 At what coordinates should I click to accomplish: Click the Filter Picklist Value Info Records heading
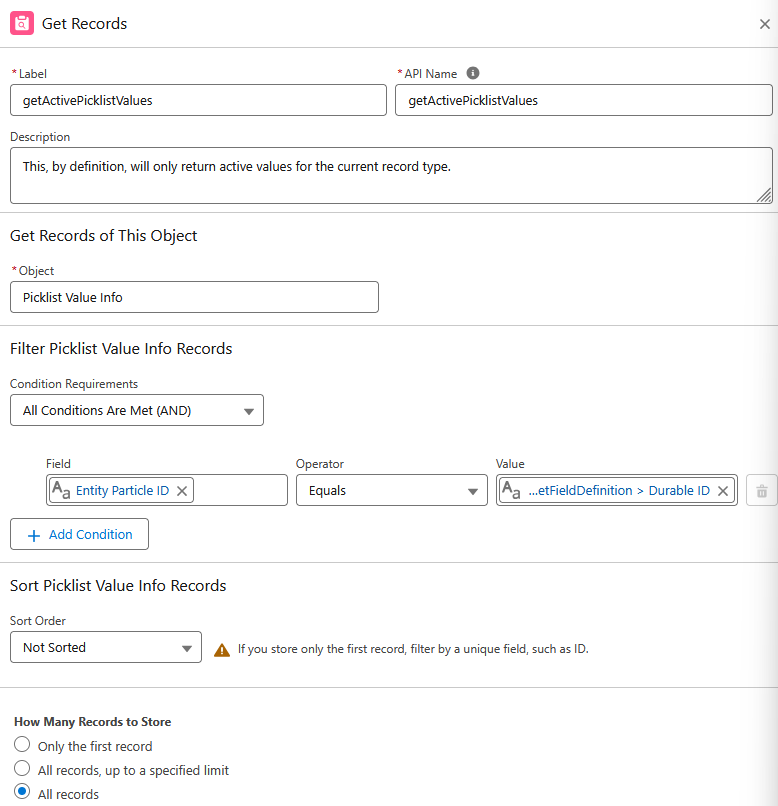121,349
